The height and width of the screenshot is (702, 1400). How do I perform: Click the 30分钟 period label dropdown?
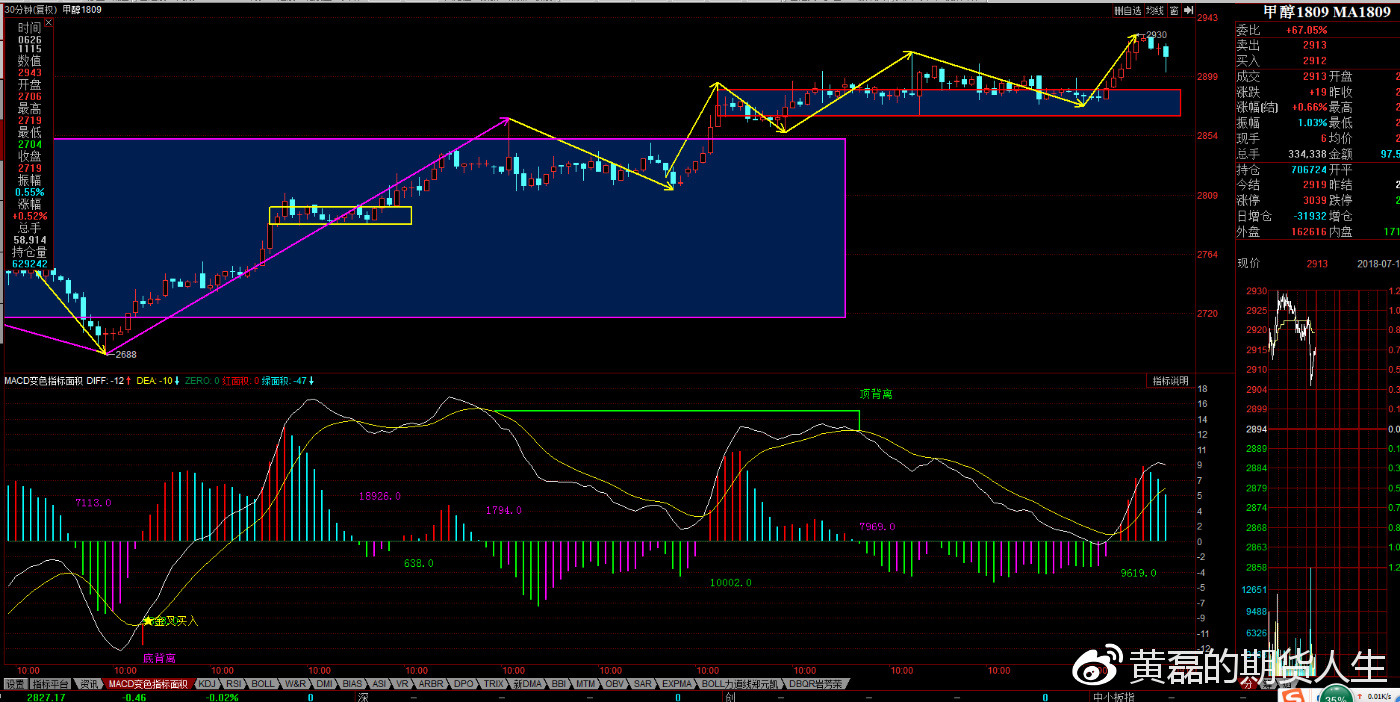pos(30,9)
